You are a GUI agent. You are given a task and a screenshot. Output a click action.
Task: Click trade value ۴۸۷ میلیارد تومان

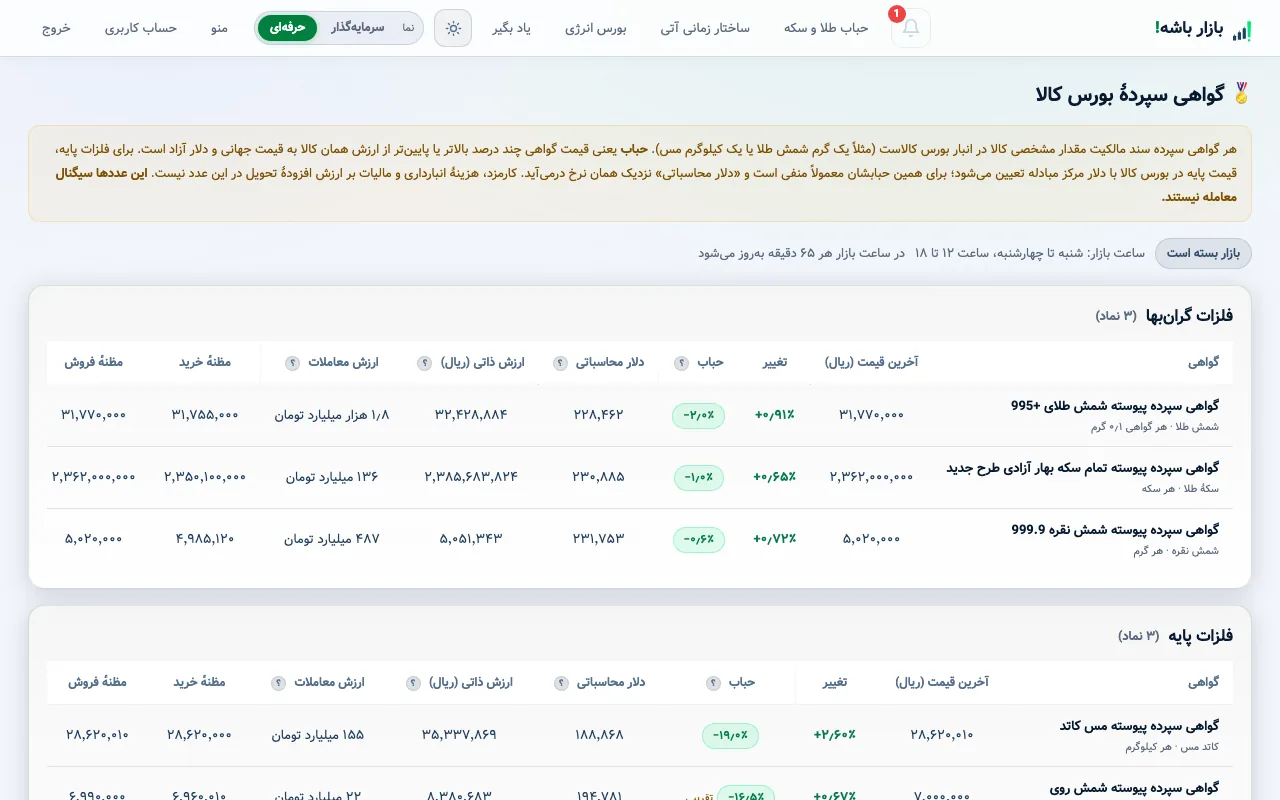point(332,539)
